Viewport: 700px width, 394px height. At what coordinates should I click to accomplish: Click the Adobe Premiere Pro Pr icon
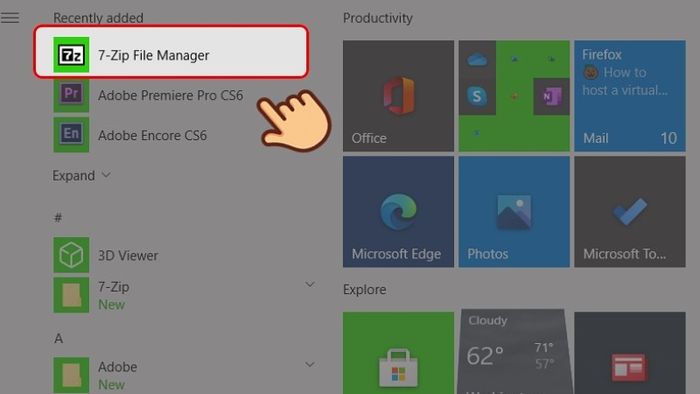click(x=71, y=94)
